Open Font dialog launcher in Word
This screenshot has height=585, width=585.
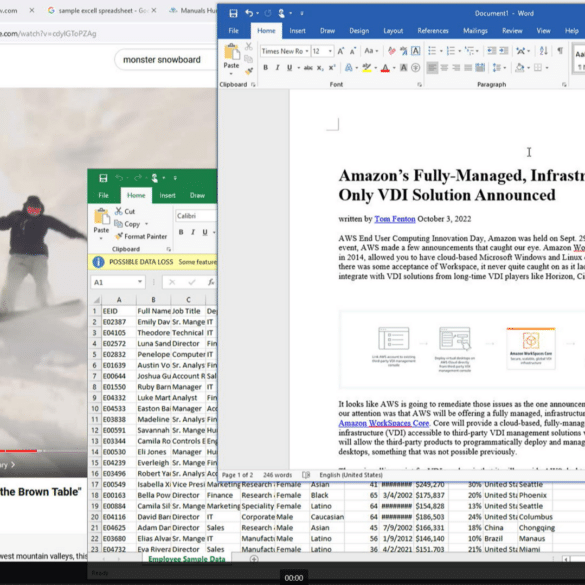click(419, 85)
